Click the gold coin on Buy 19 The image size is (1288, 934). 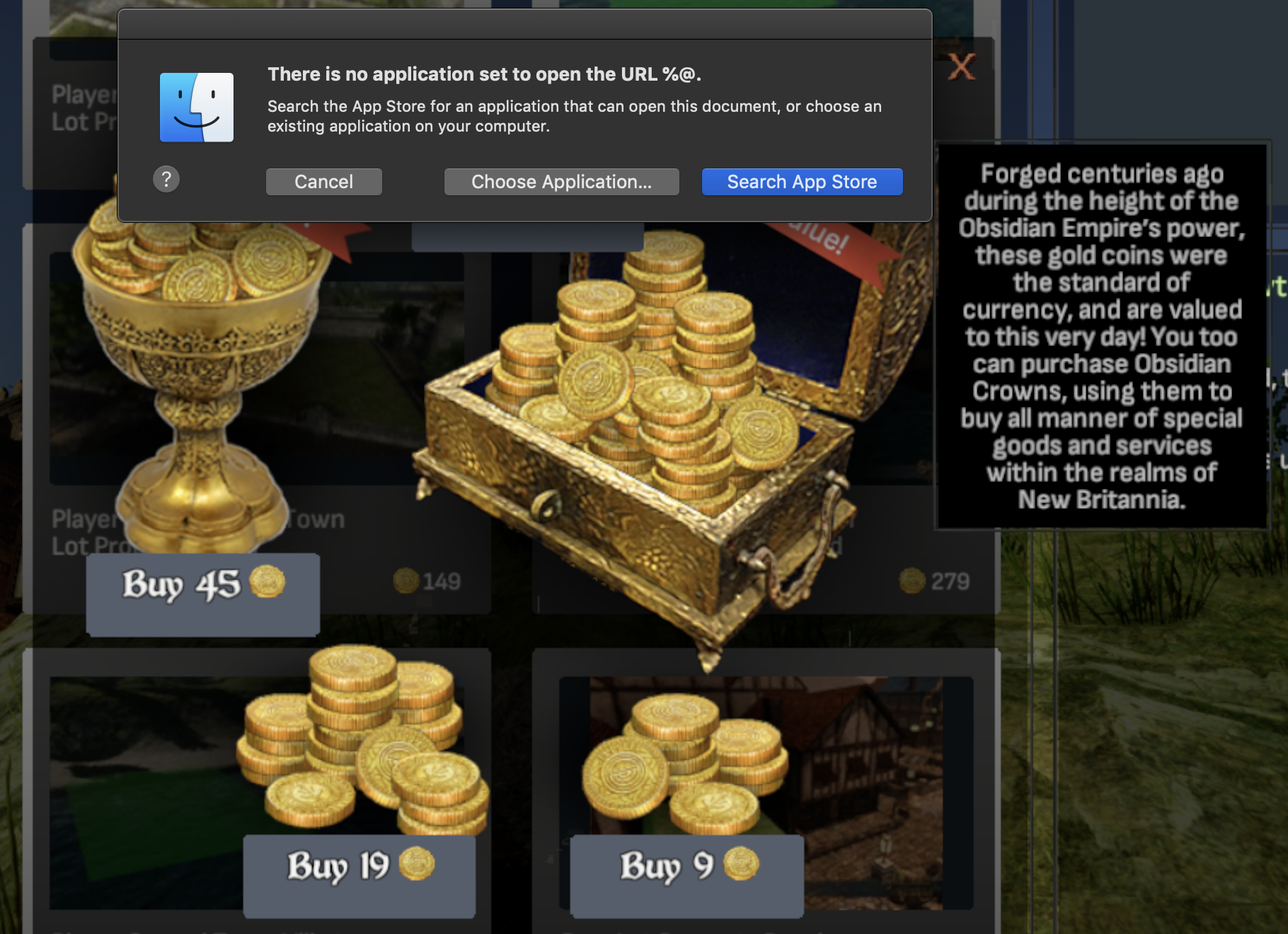coord(417,863)
